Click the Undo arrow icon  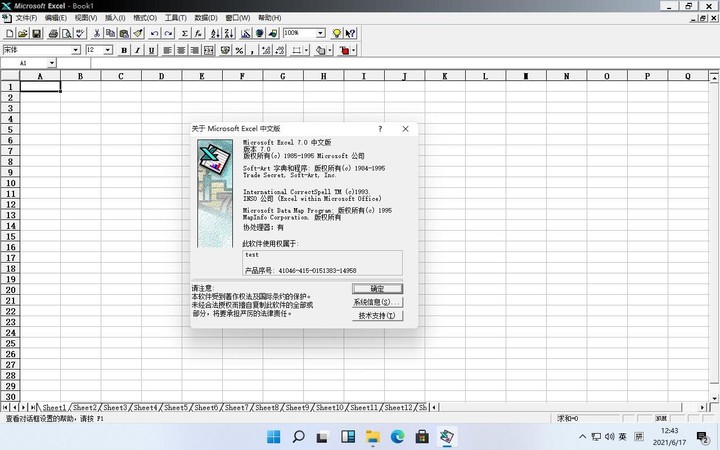(x=155, y=33)
